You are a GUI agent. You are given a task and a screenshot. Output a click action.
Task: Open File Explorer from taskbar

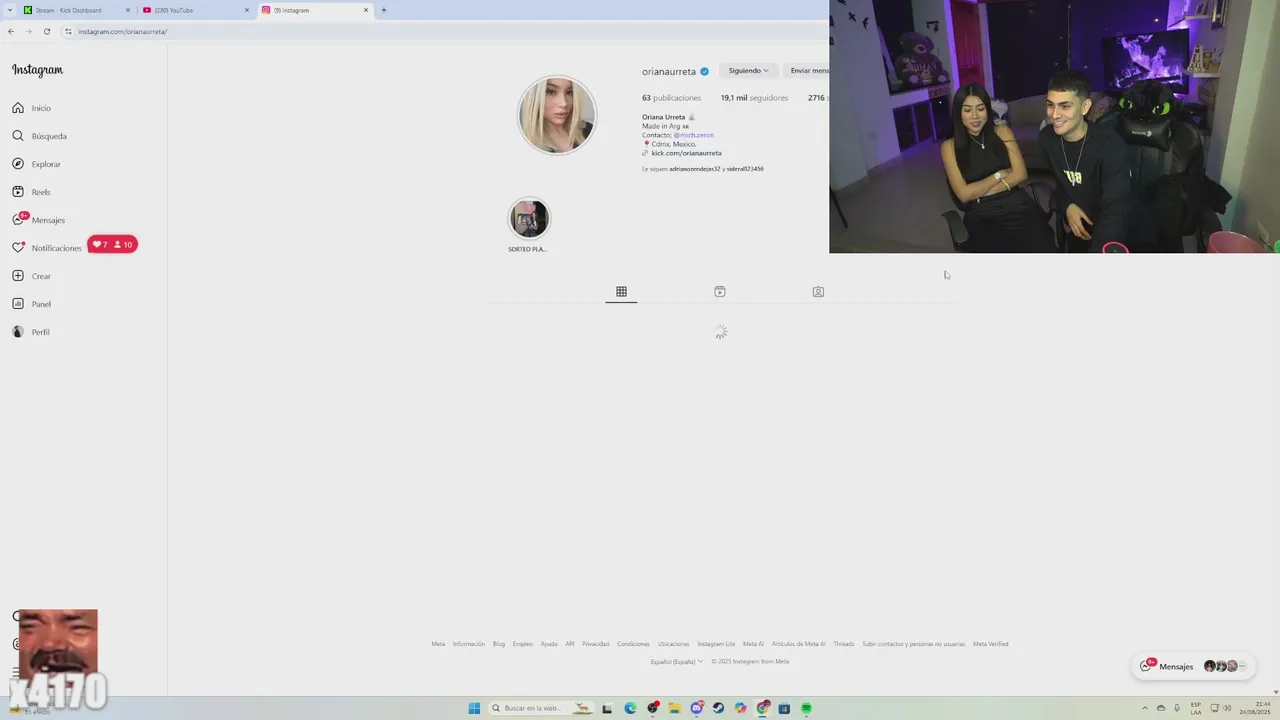point(675,708)
